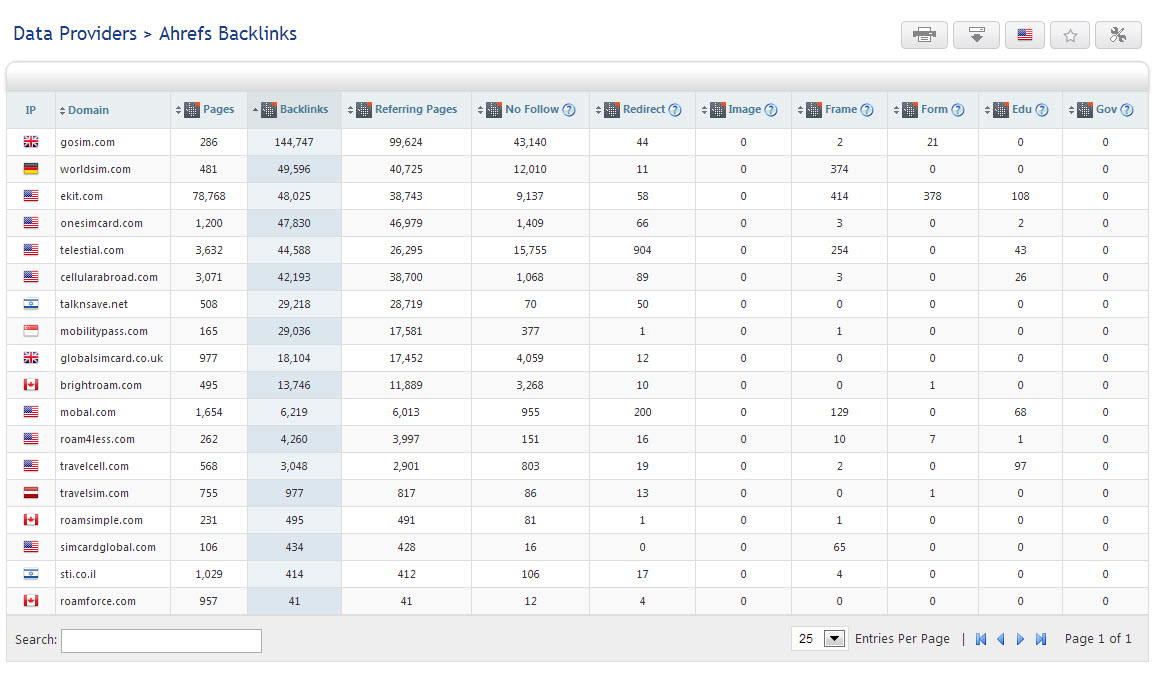Open the wrench and screwdriver settings
This screenshot has width=1157, height=674.
tap(1118, 35)
